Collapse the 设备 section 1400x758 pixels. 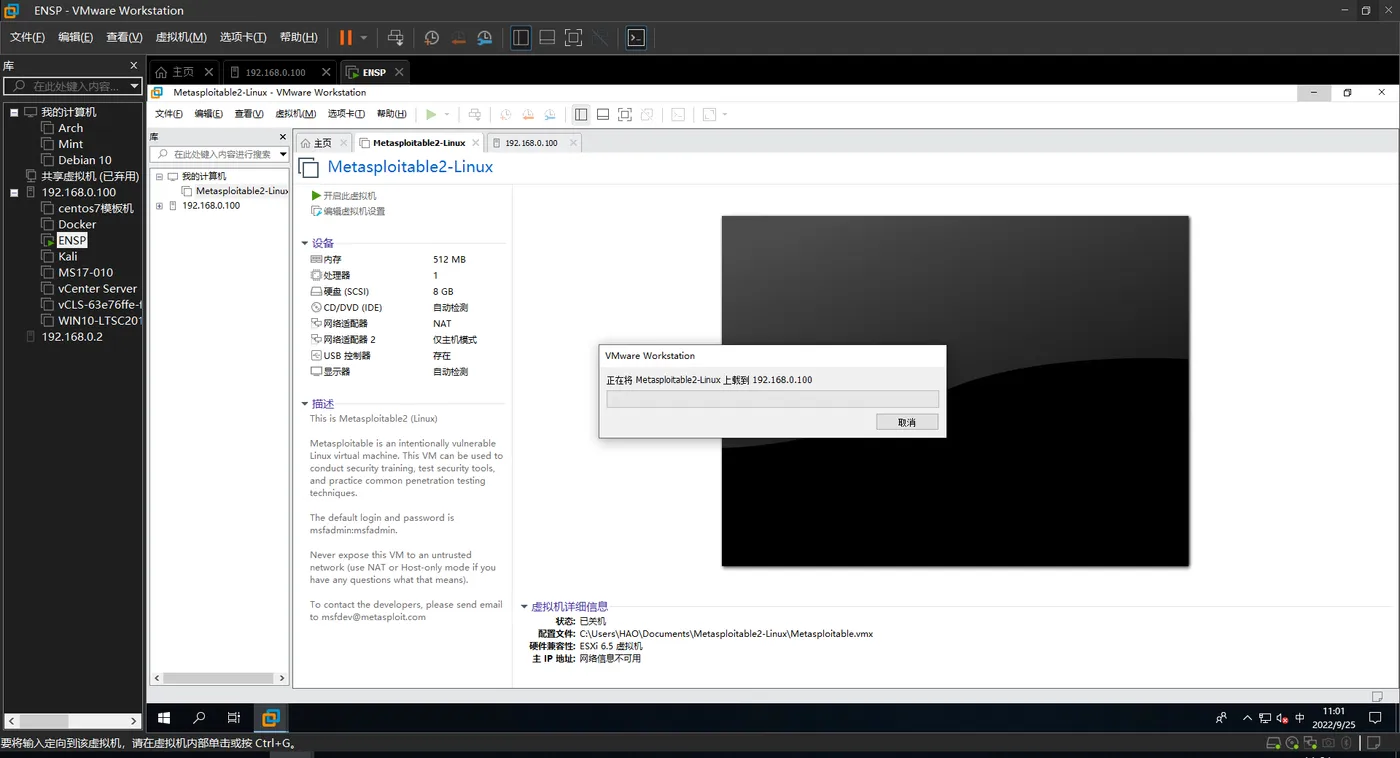point(305,243)
